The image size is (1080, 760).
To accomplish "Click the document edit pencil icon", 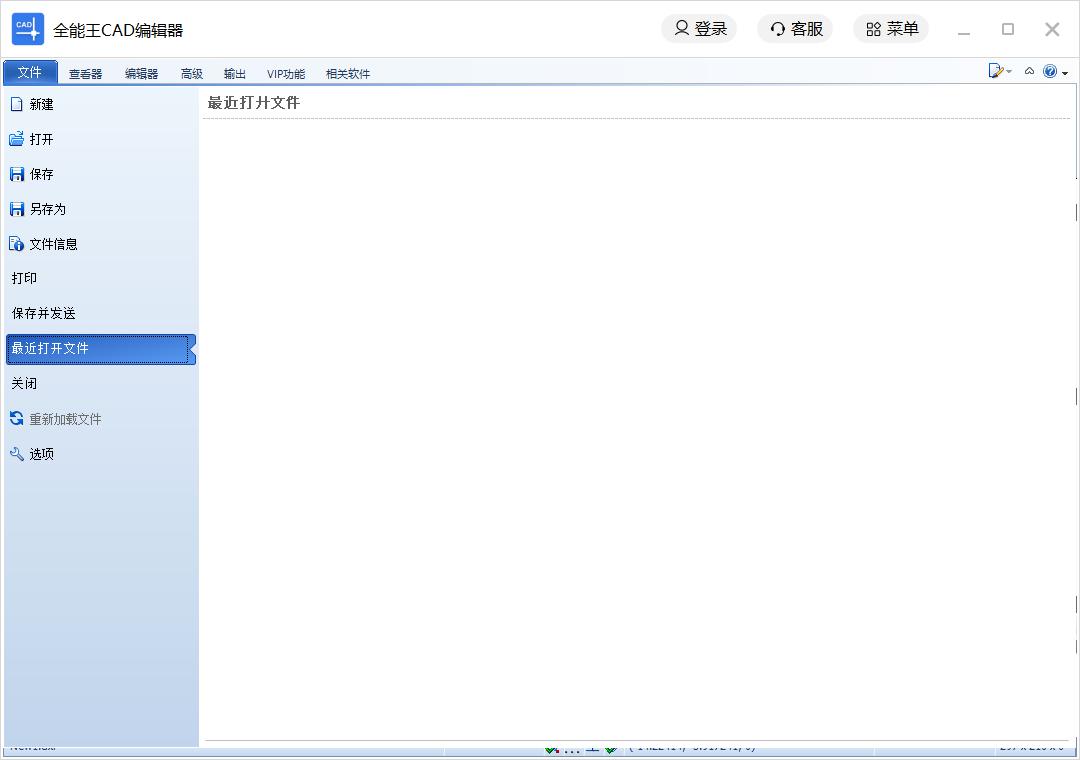I will (995, 71).
